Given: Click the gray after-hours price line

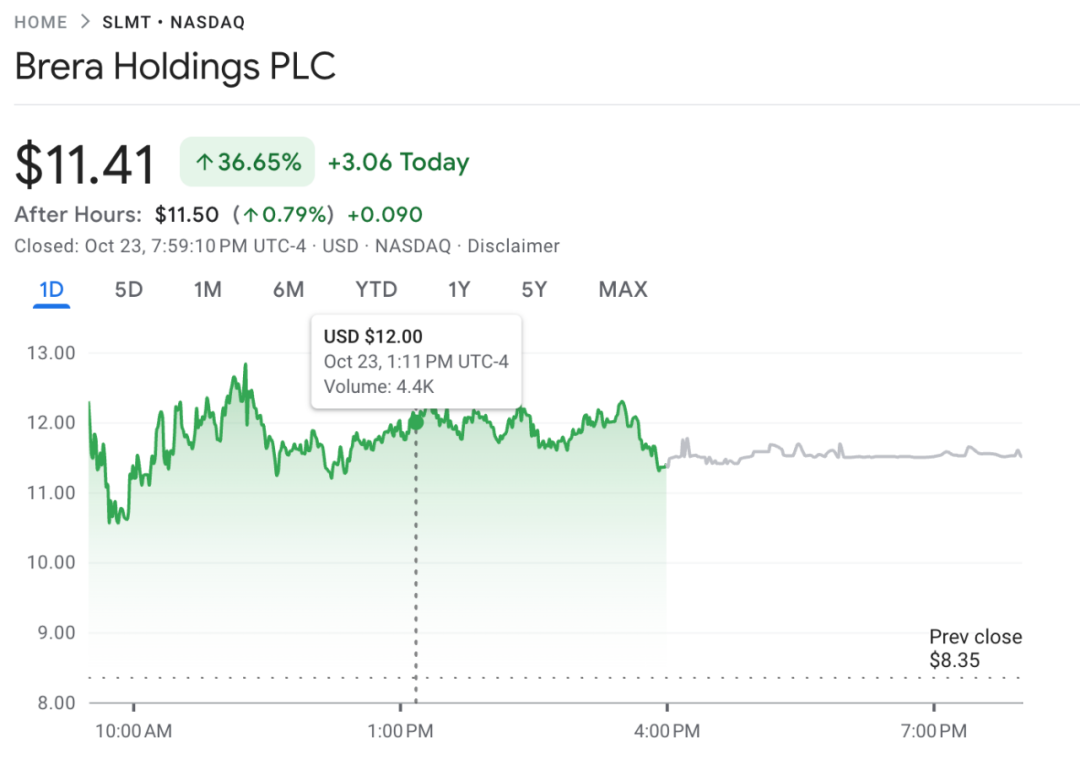Looking at the screenshot, I should [x=850, y=456].
